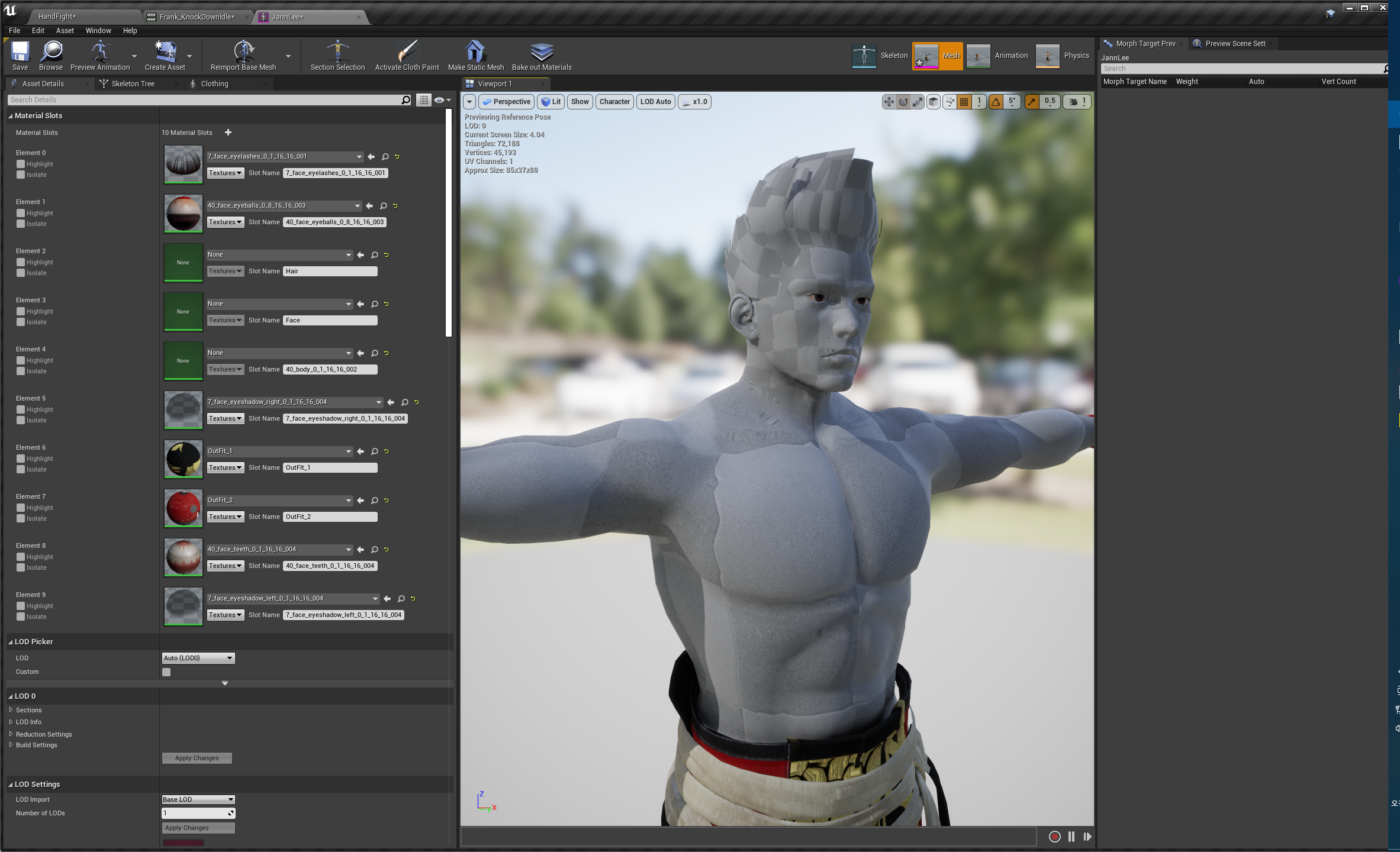Click Browse to find asset in content browser

click(x=51, y=52)
